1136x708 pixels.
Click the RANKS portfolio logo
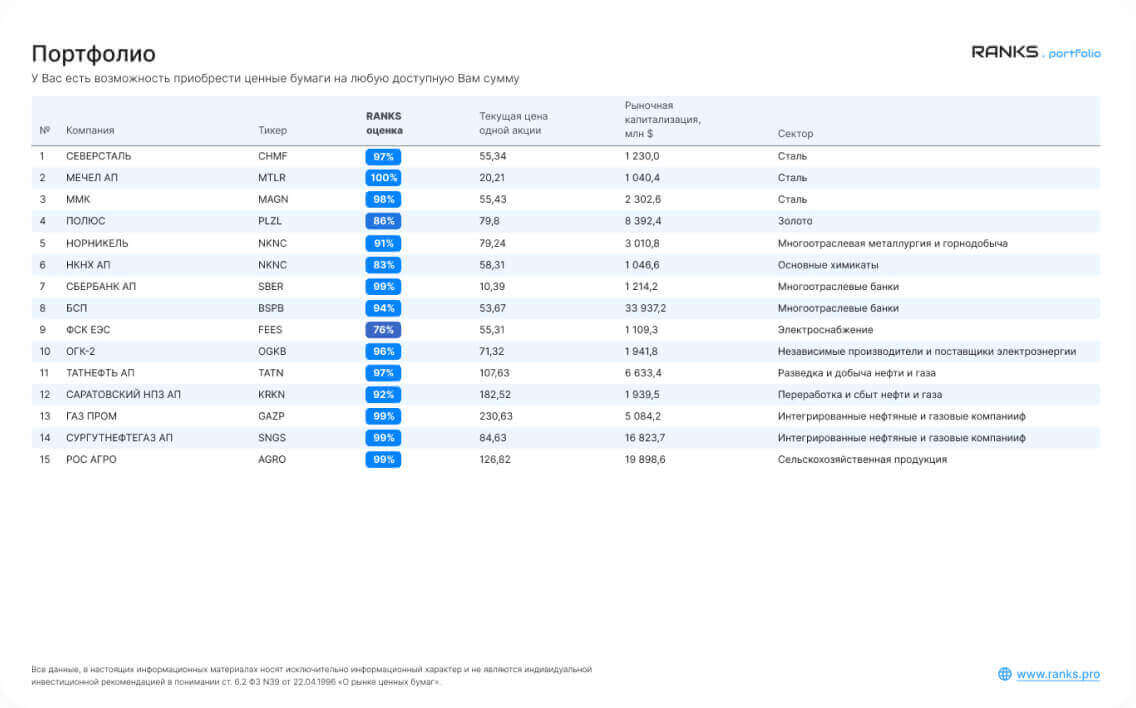tap(1036, 52)
